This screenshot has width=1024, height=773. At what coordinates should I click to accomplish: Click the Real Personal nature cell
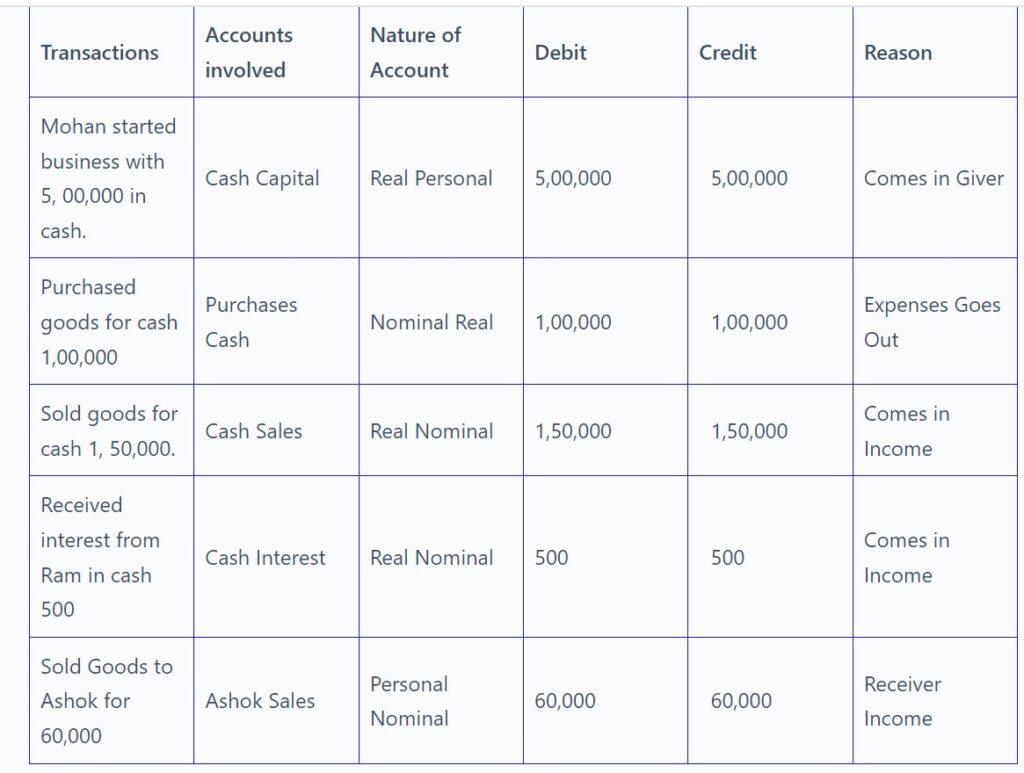click(x=431, y=179)
